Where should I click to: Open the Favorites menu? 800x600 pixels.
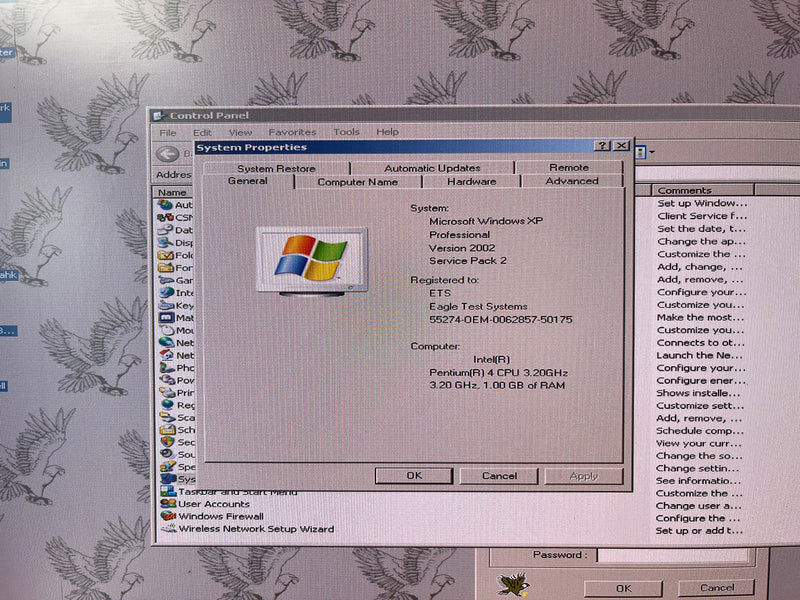(292, 132)
